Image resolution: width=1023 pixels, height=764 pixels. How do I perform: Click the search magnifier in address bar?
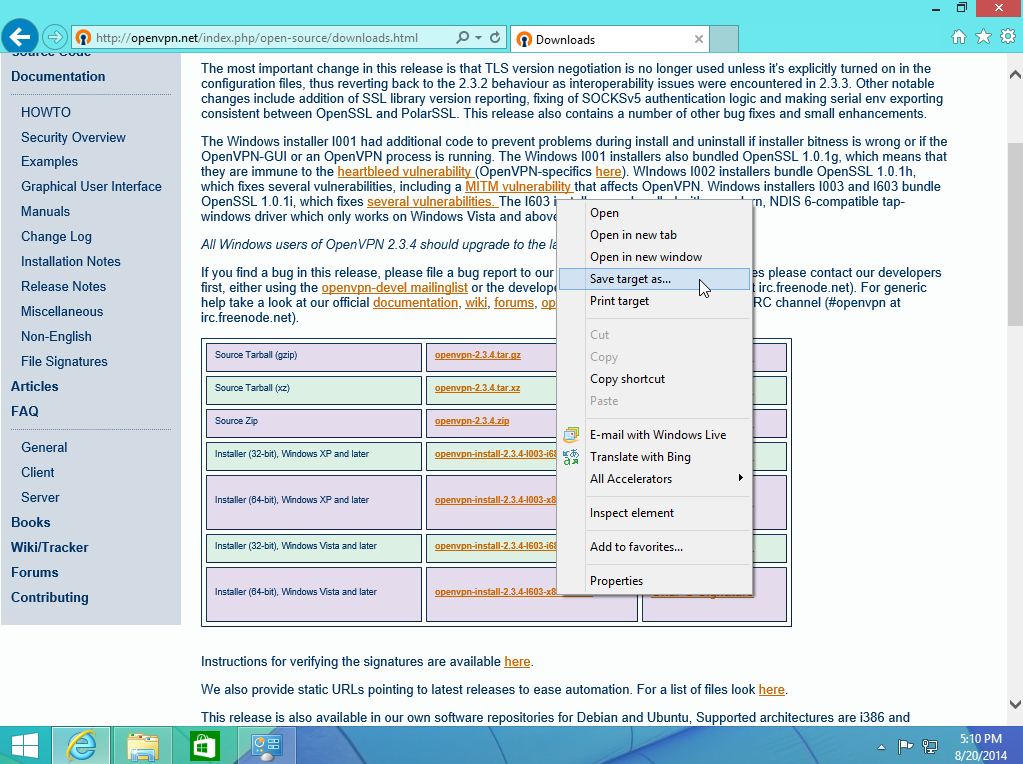point(463,38)
